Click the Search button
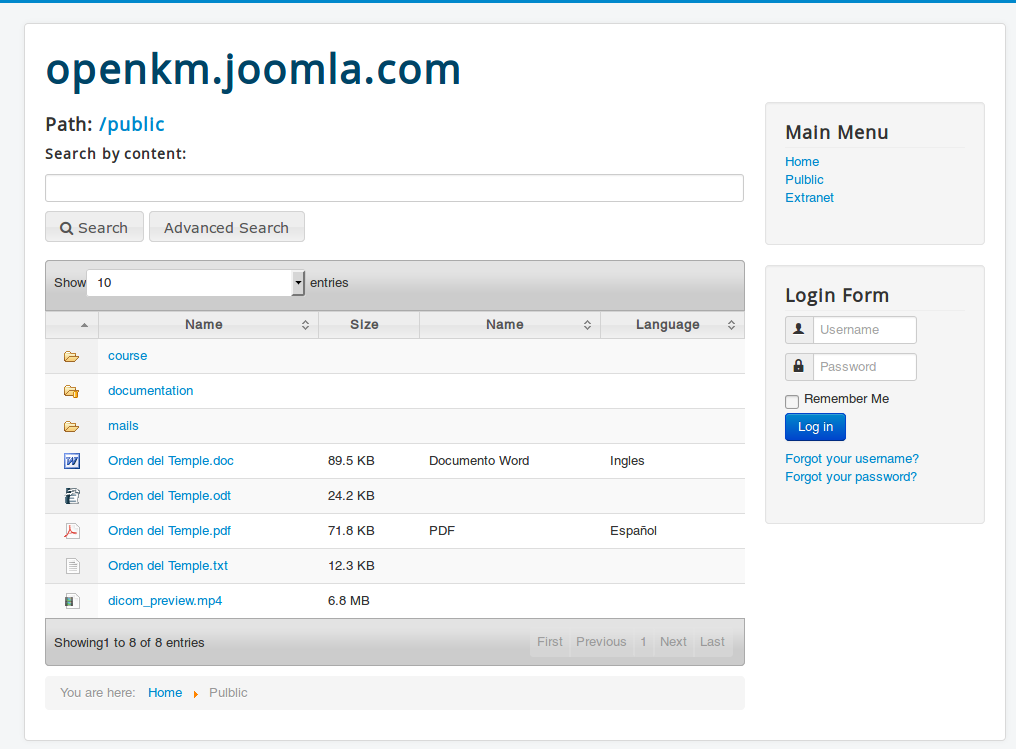The width and height of the screenshot is (1016, 749). 95,227
